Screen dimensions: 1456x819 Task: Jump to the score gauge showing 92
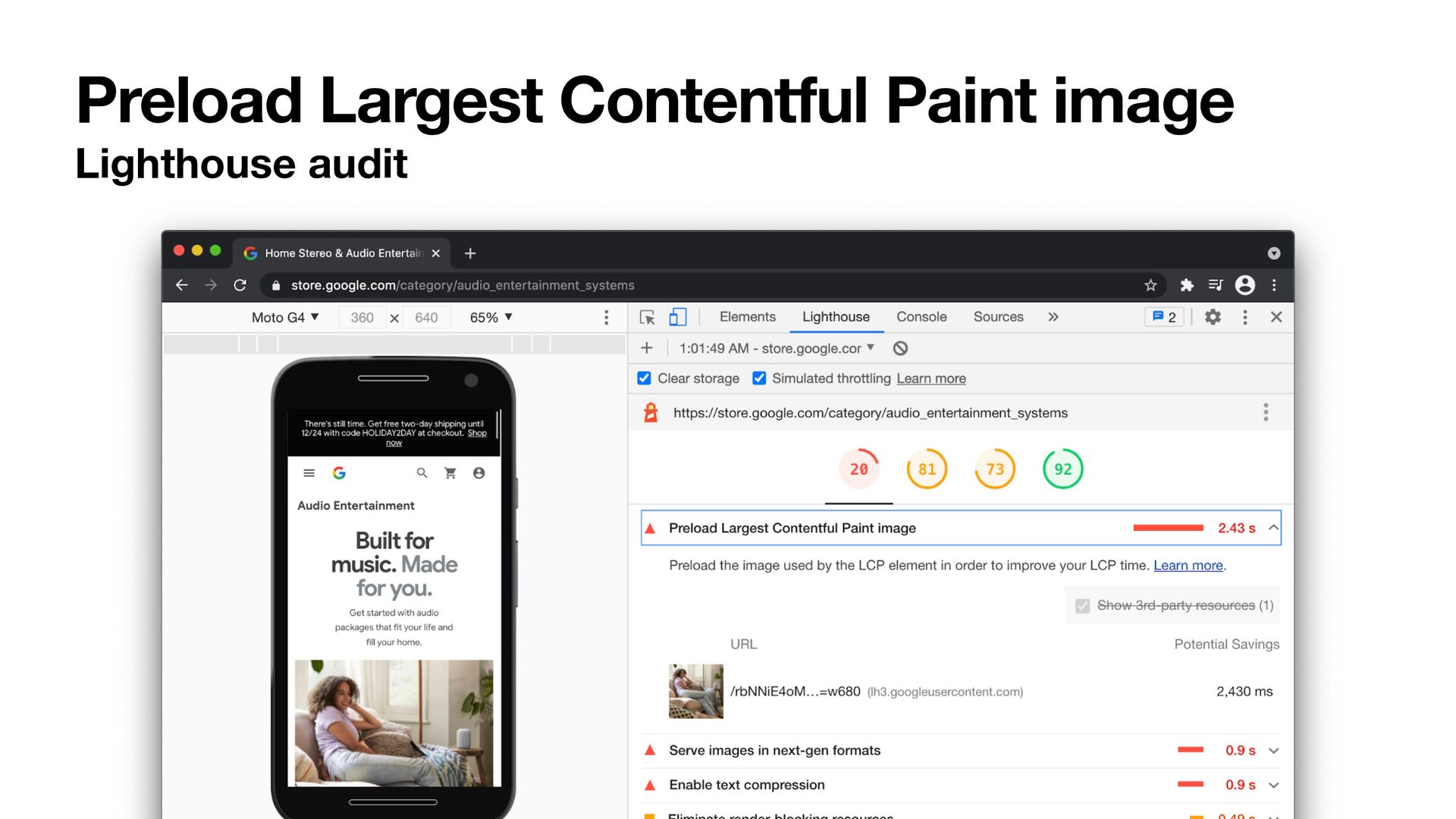[1063, 469]
